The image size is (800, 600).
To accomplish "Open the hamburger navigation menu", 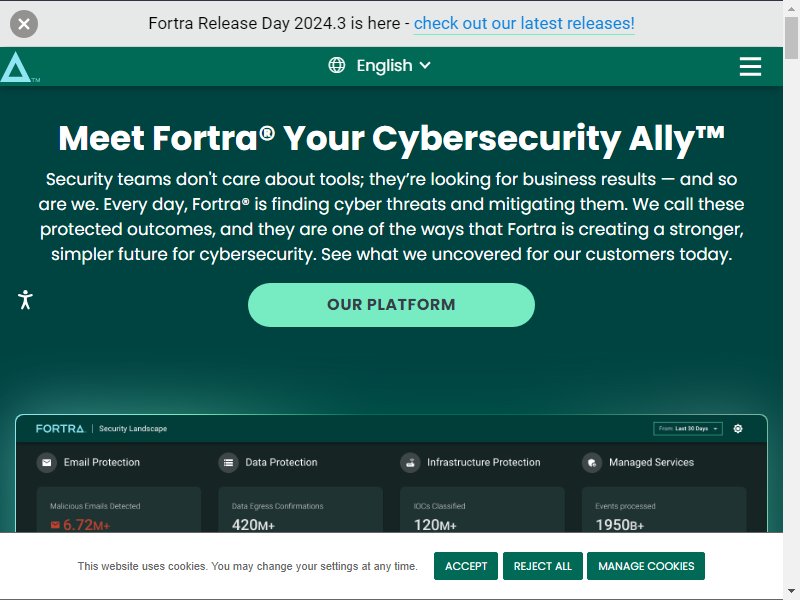I will pos(750,66).
